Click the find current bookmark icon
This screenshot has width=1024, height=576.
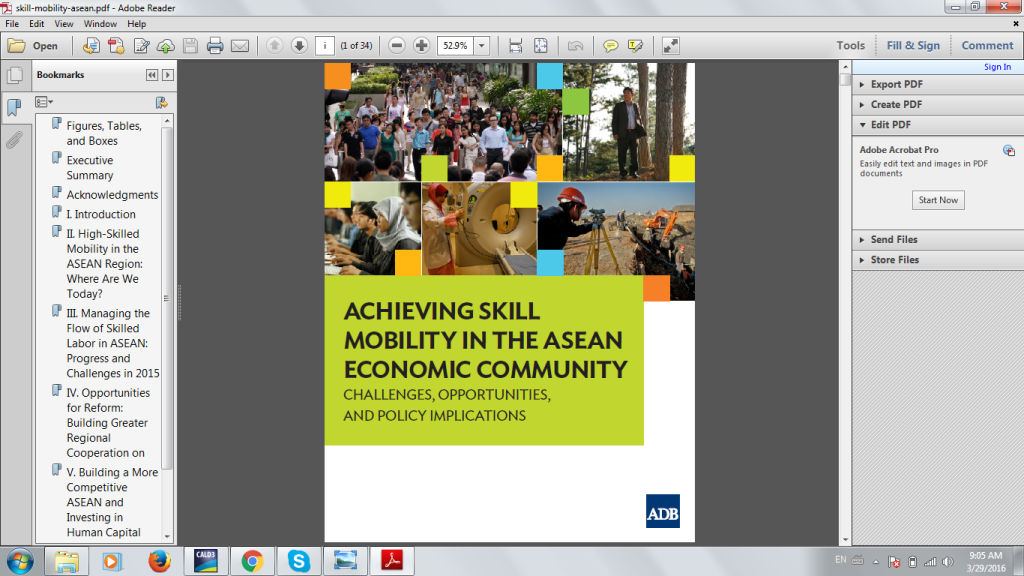coord(161,103)
